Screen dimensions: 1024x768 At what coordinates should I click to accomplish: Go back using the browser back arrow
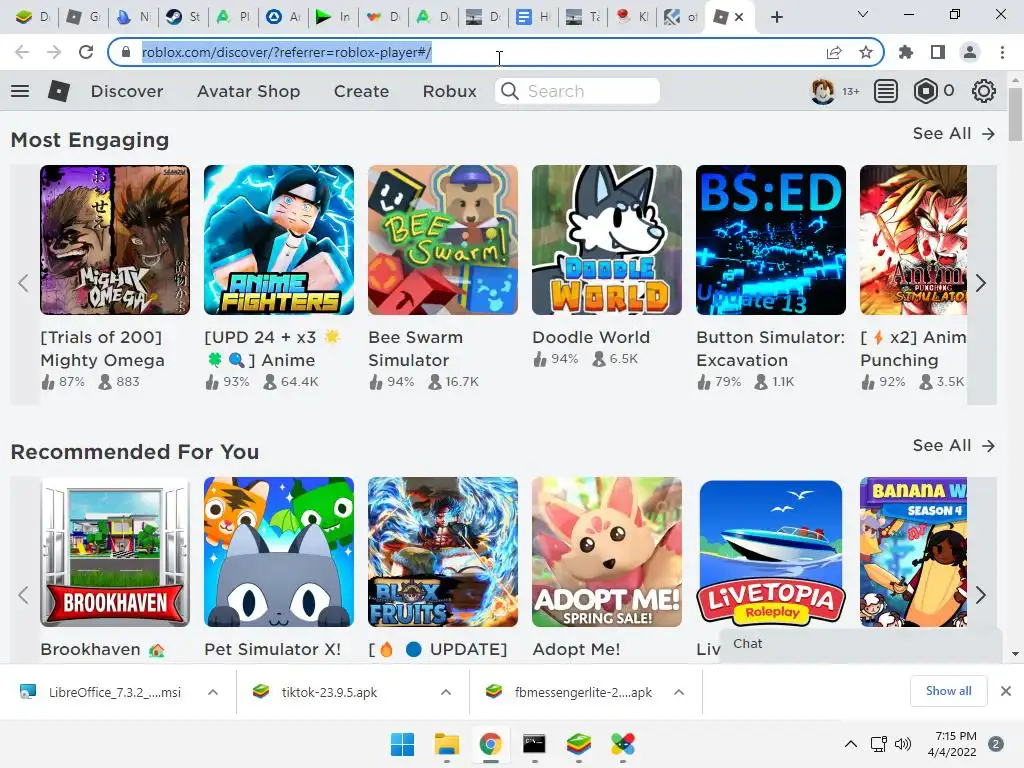click(22, 52)
